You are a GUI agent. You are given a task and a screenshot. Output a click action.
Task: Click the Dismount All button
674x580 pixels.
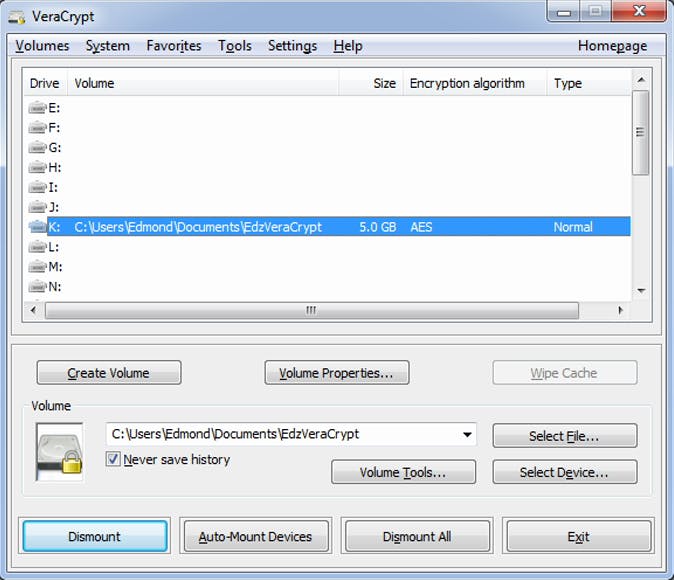coord(417,536)
